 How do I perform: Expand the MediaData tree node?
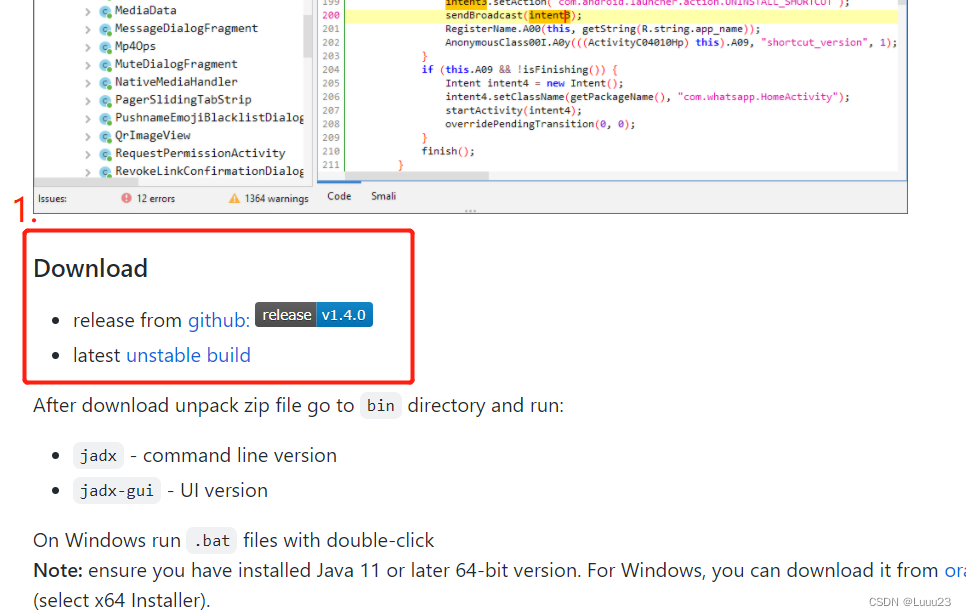pyautogui.click(x=87, y=10)
